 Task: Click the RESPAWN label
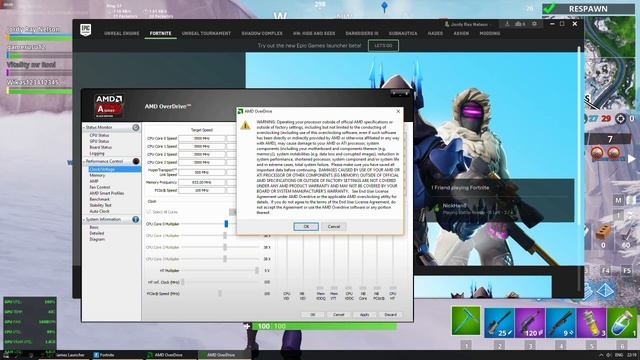pos(588,9)
